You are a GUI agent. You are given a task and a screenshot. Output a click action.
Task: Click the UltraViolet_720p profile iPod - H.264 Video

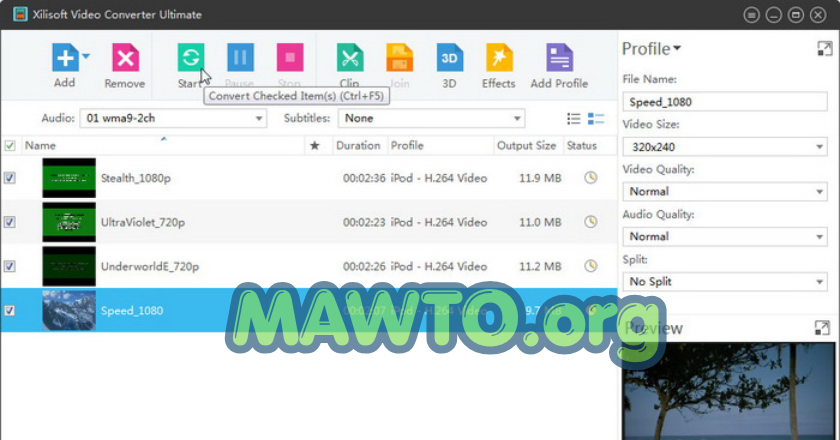pos(439,222)
